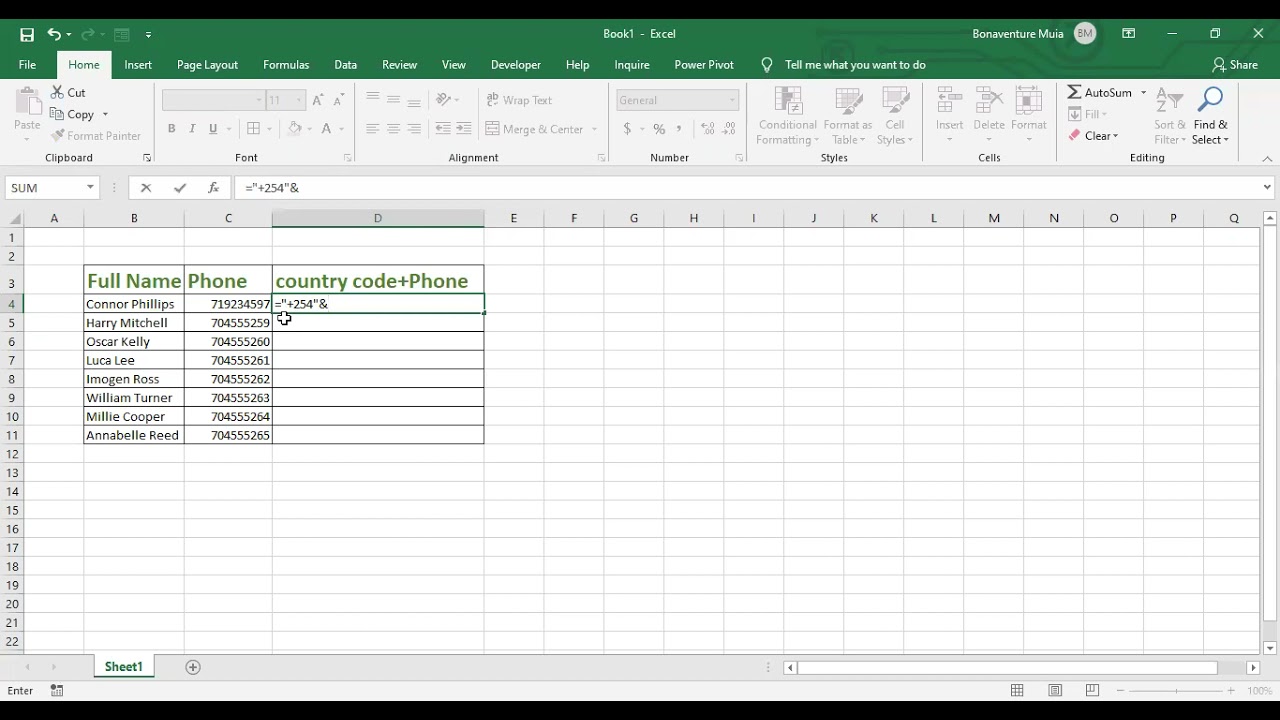The width and height of the screenshot is (1280, 720).
Task: Click the Save icon in quick access toolbar
Action: point(27,34)
